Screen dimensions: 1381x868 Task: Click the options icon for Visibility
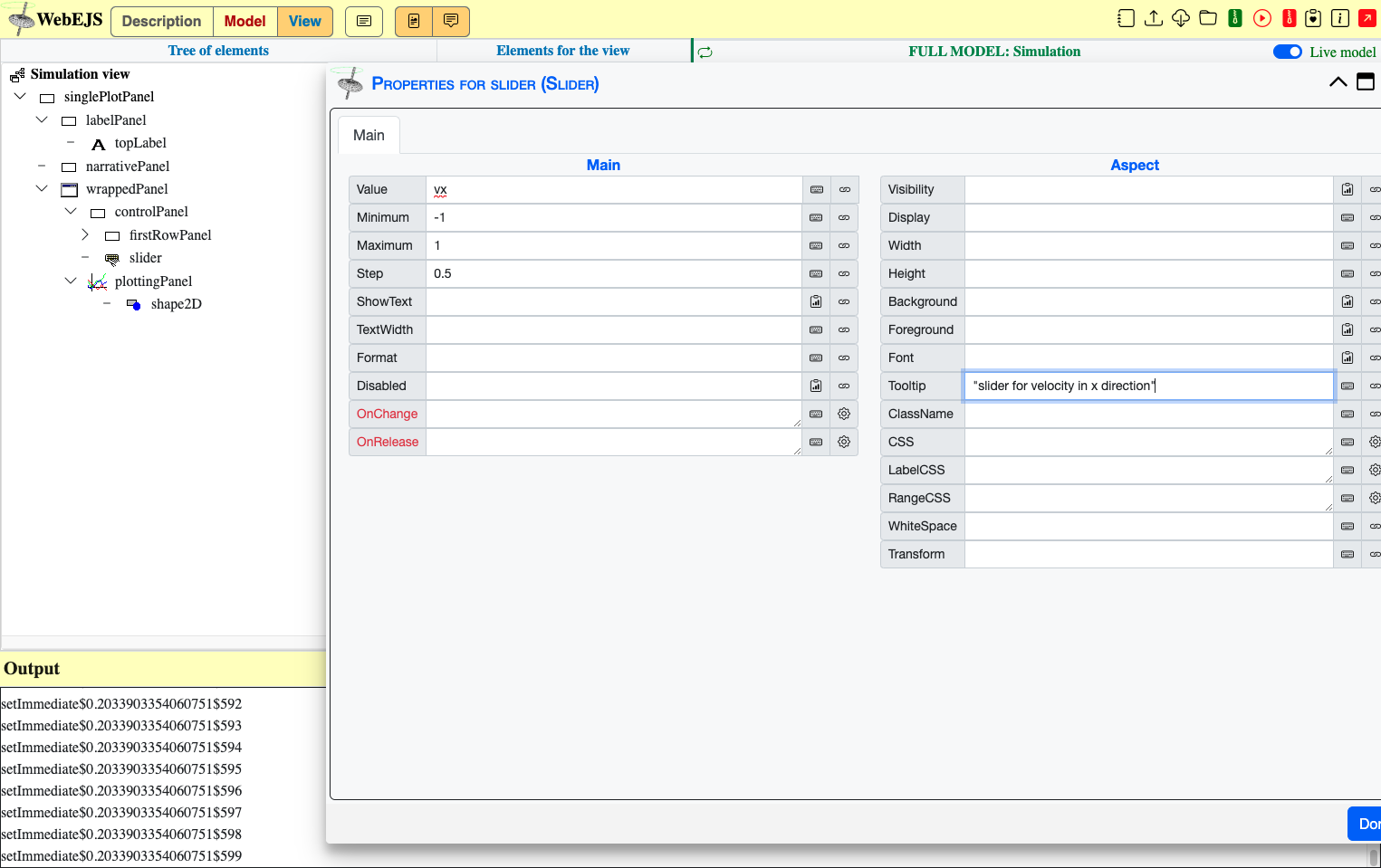[1347, 190]
